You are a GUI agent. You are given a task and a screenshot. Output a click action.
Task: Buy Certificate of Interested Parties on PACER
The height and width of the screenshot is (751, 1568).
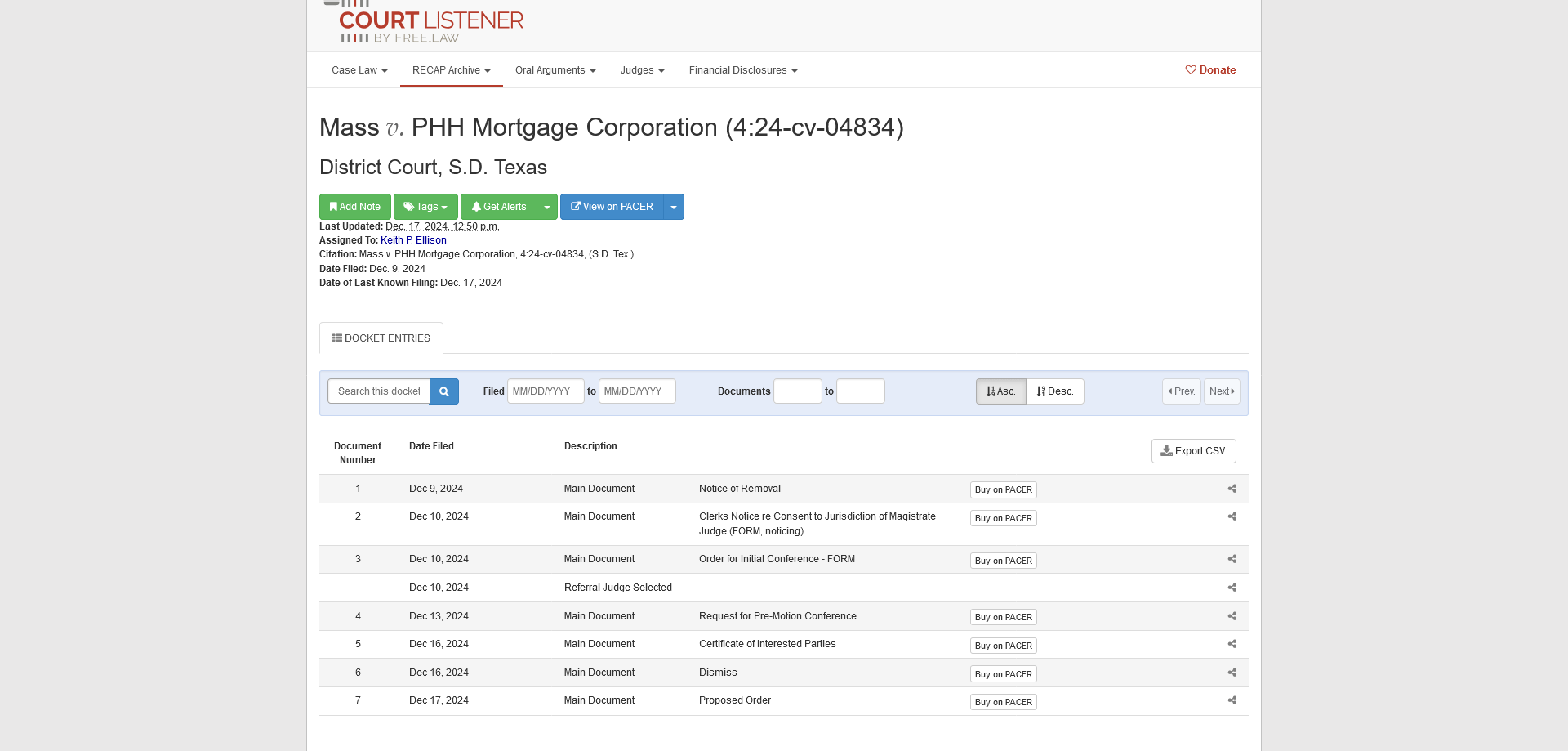point(1004,646)
